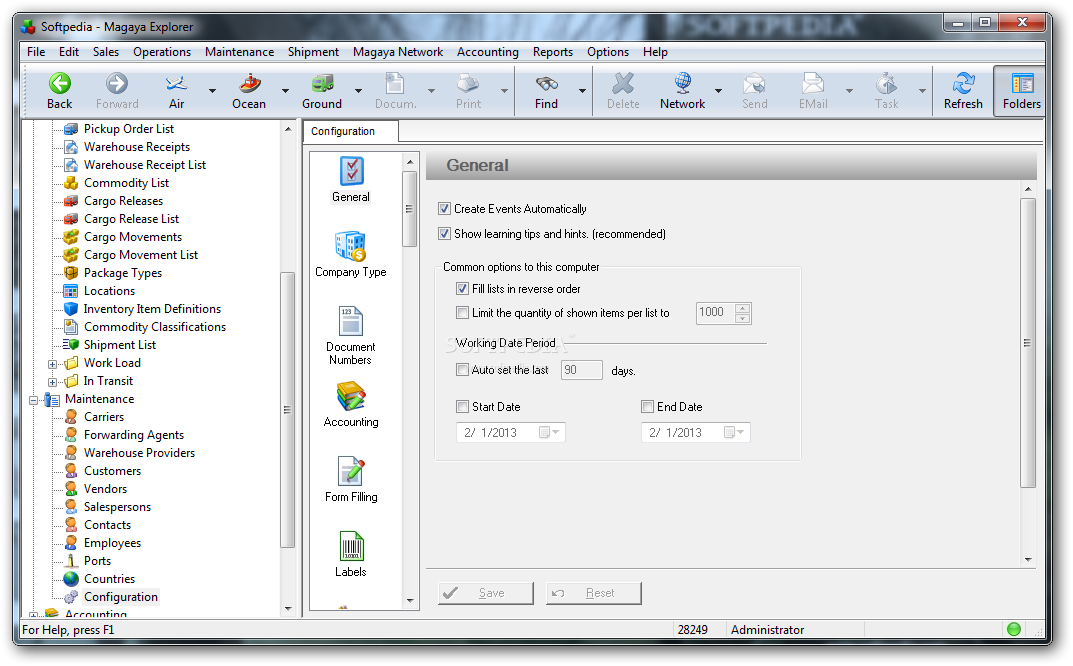Click the Find binoculars icon

click(x=546, y=84)
